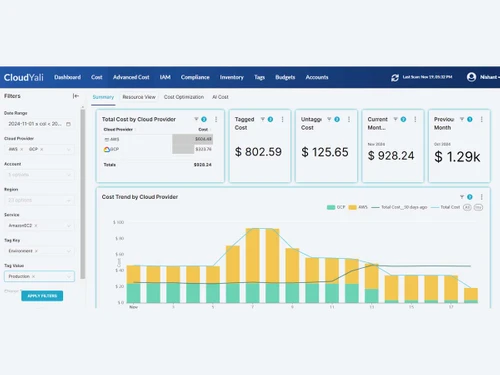Click filter icon on Cost Trend chart
Viewport: 500px width, 375px height.
click(462, 197)
